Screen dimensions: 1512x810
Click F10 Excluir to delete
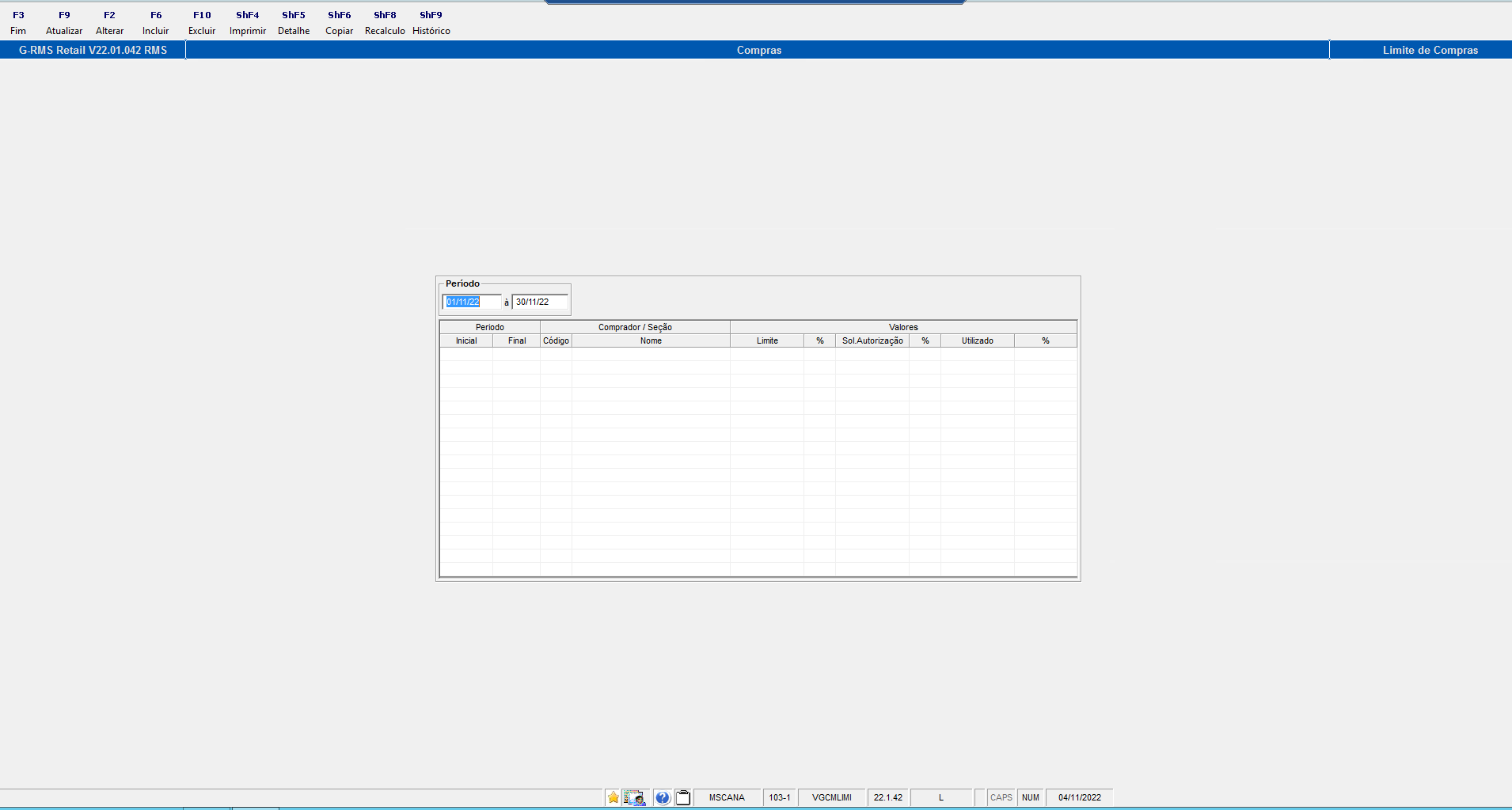202,23
